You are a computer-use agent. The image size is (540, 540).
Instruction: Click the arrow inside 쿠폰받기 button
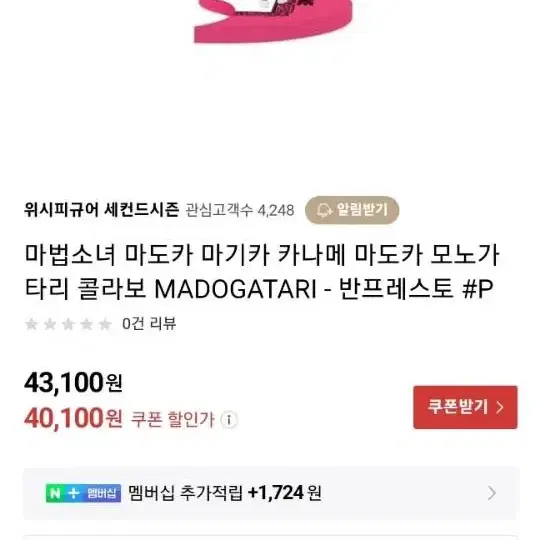(500, 407)
